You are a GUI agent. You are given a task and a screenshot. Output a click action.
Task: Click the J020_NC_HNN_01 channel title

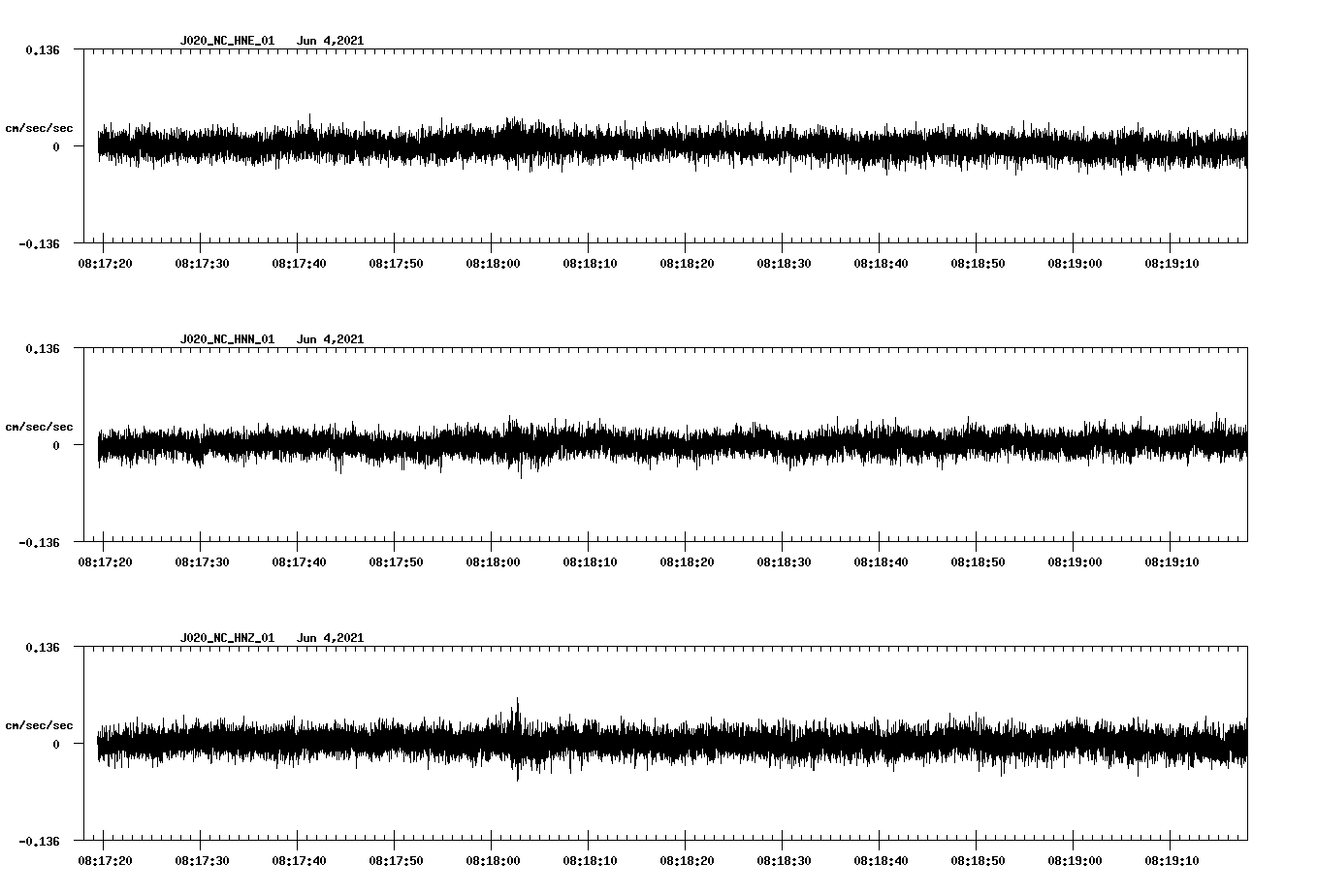227,339
